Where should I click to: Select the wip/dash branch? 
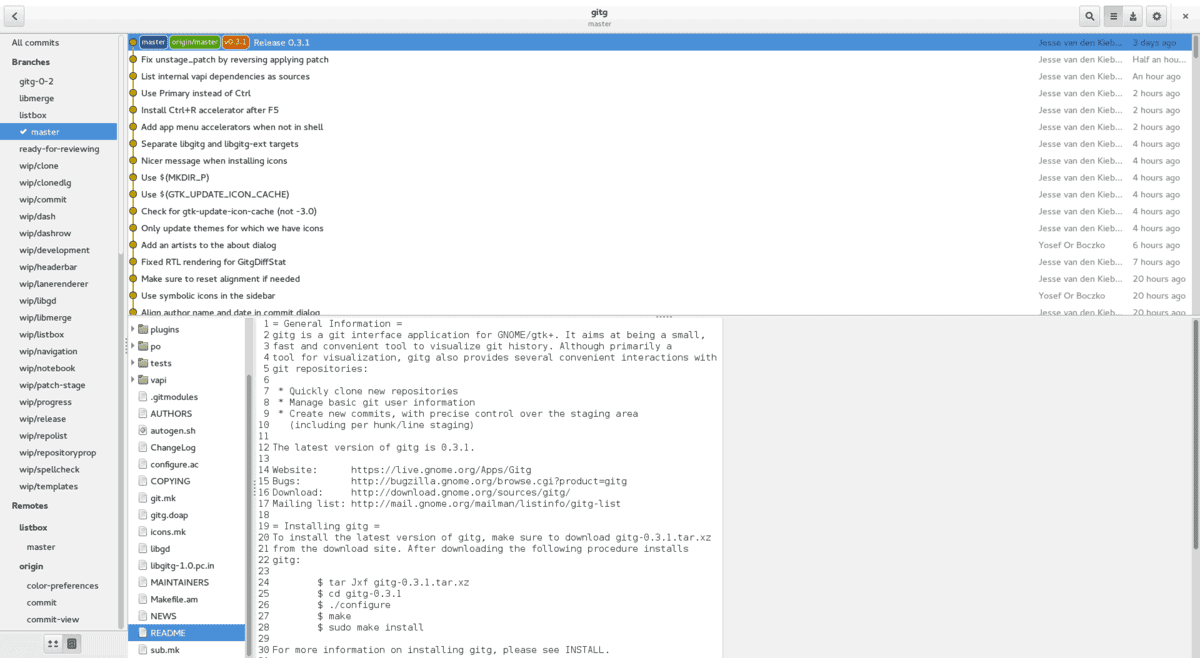[x=58, y=216]
